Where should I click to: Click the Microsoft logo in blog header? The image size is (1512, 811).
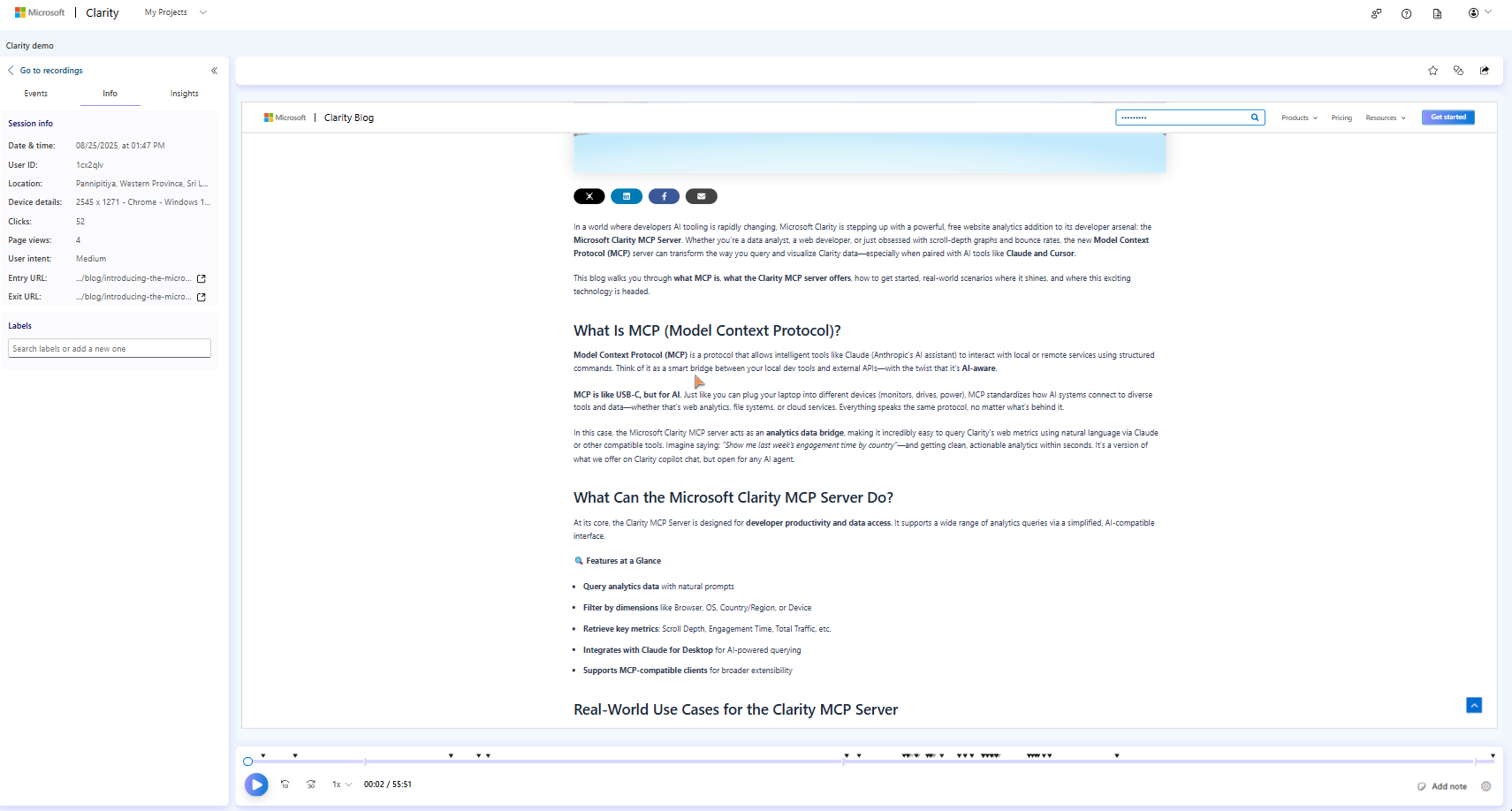click(285, 117)
